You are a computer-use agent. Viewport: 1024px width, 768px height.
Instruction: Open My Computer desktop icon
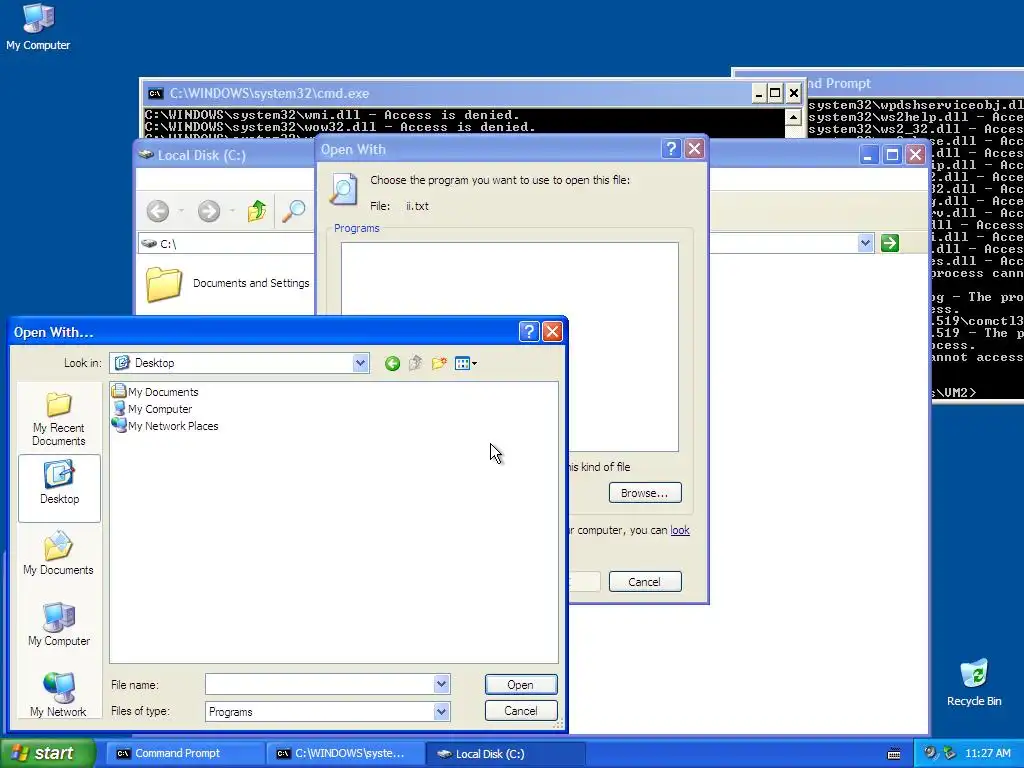tap(38, 27)
